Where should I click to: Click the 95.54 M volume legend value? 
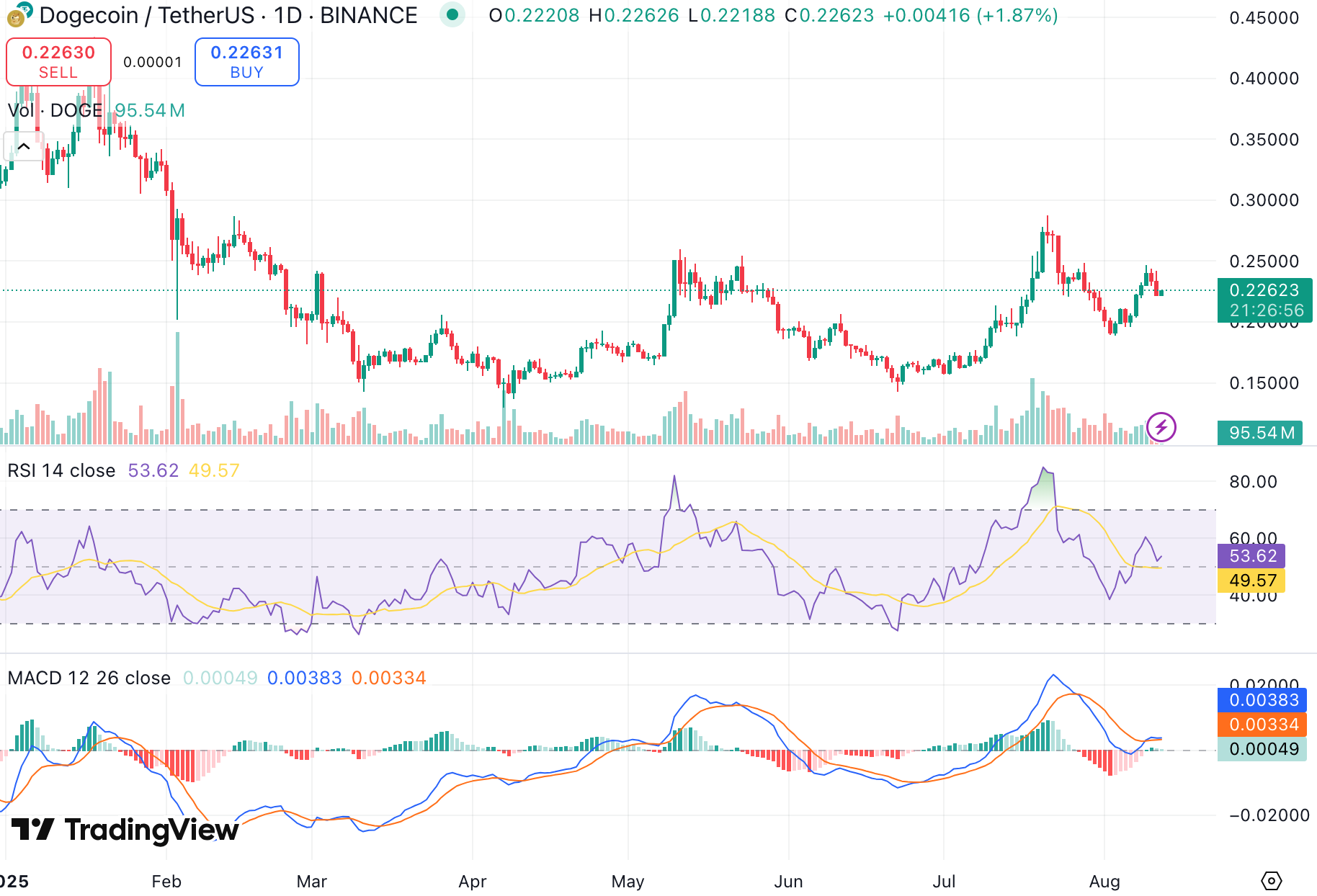[150, 110]
